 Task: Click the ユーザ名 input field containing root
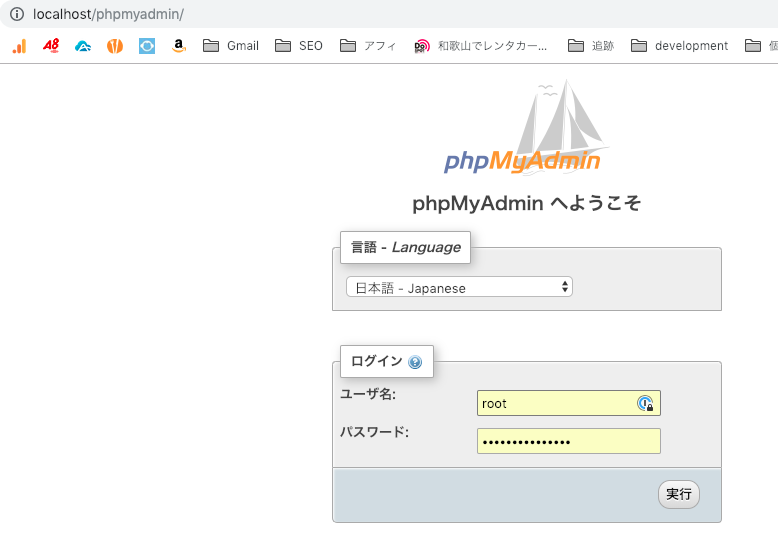tap(569, 403)
